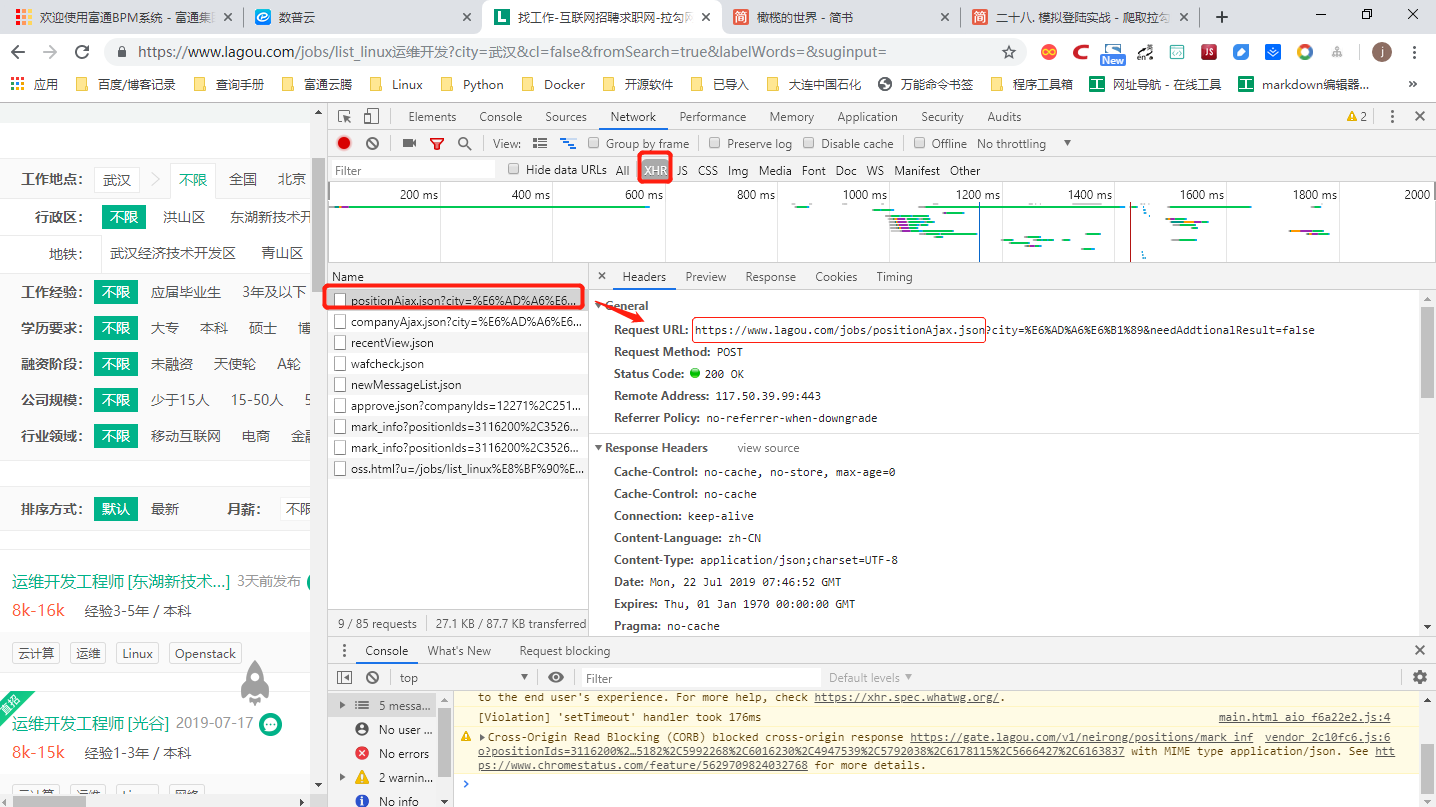The width and height of the screenshot is (1436, 807).
Task: Stop recording network log with red button
Action: [344, 144]
